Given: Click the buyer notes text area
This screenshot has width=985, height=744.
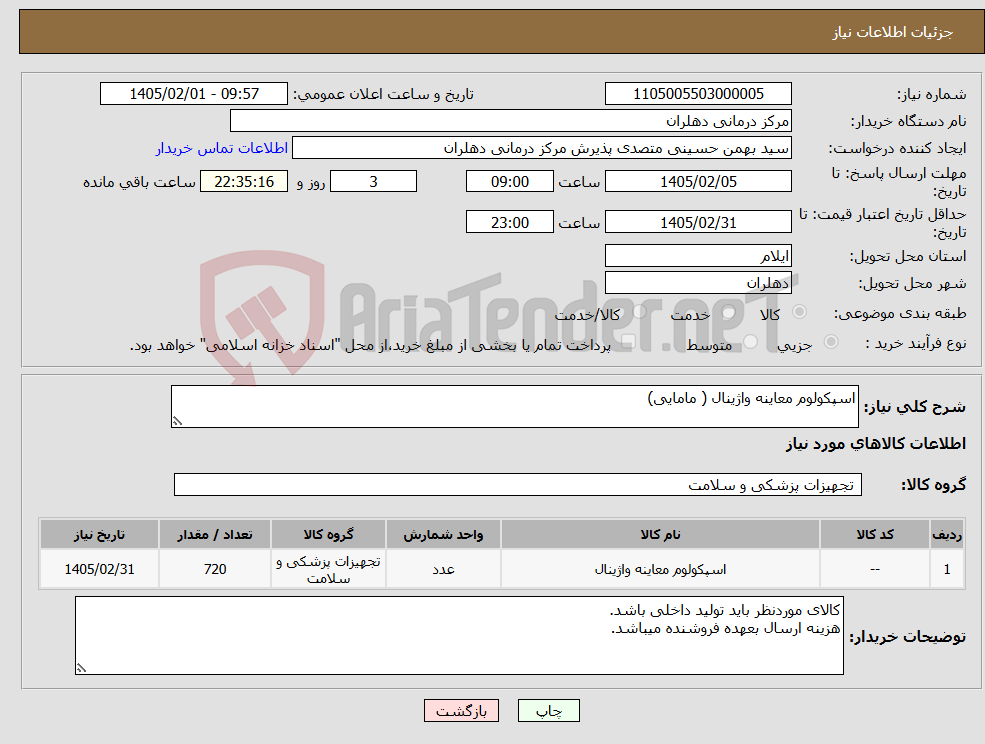Looking at the screenshot, I should (459, 635).
